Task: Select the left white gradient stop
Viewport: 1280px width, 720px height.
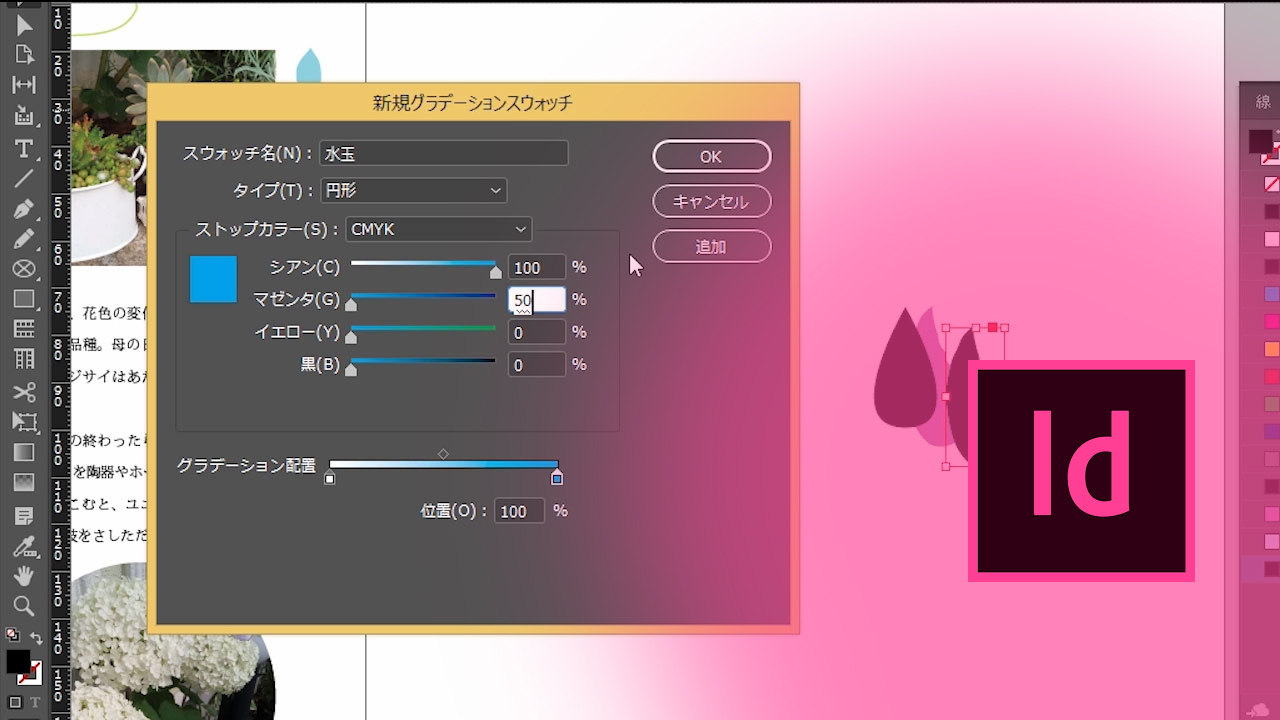Action: [x=330, y=479]
